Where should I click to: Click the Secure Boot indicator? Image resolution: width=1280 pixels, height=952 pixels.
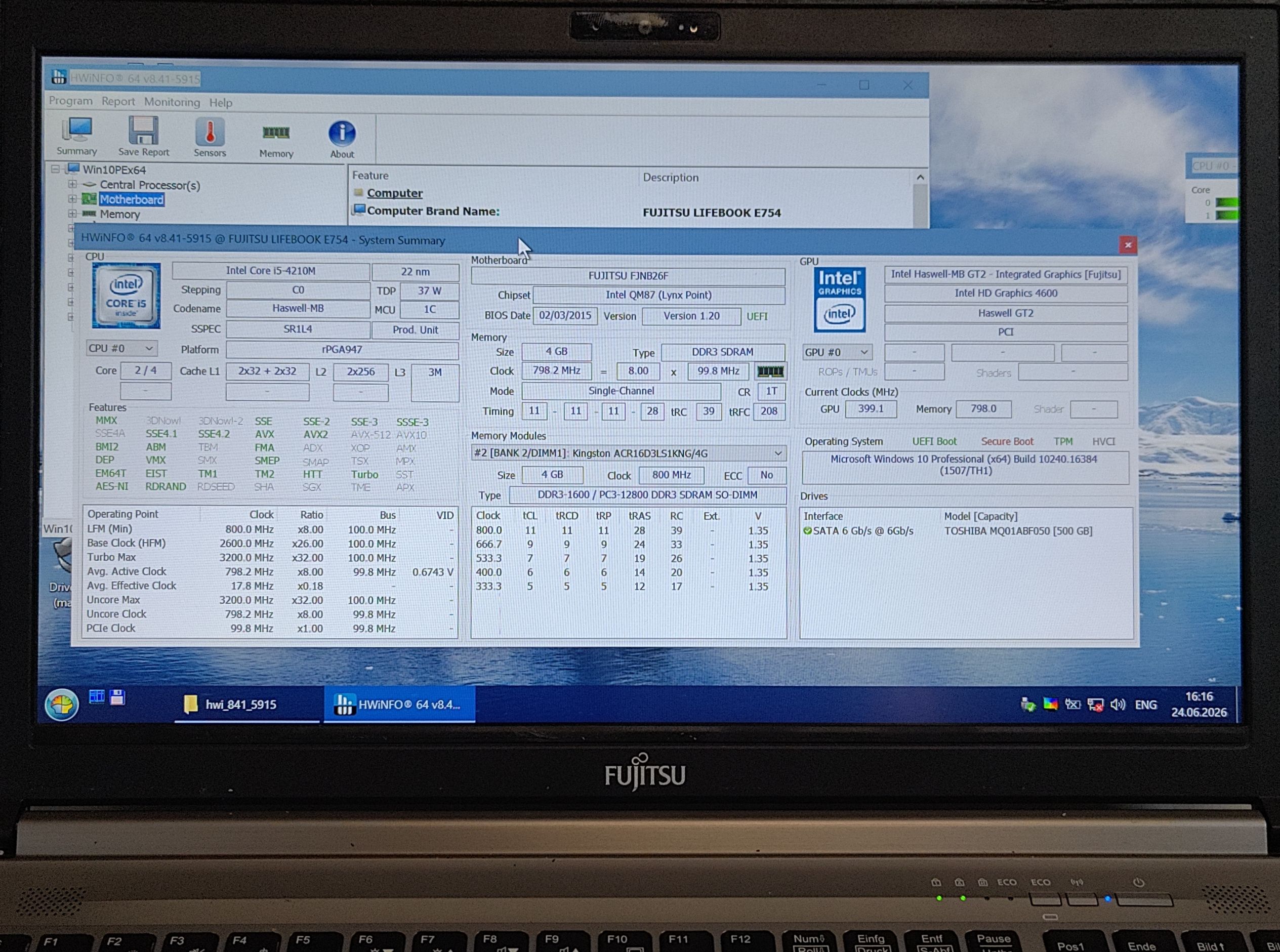coord(1007,441)
